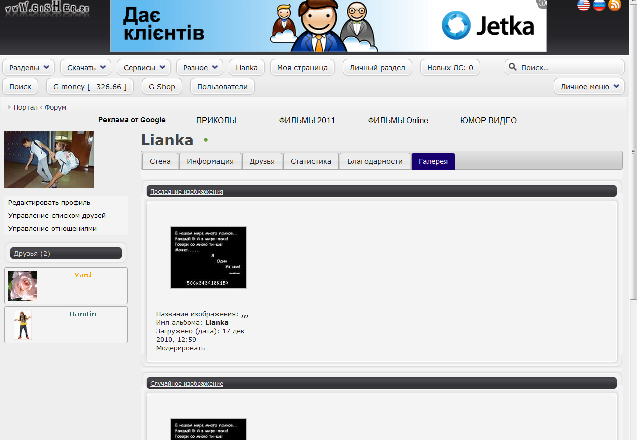Click into the Поиск search field
The width and height of the screenshot is (637, 440).
[x=565, y=67]
